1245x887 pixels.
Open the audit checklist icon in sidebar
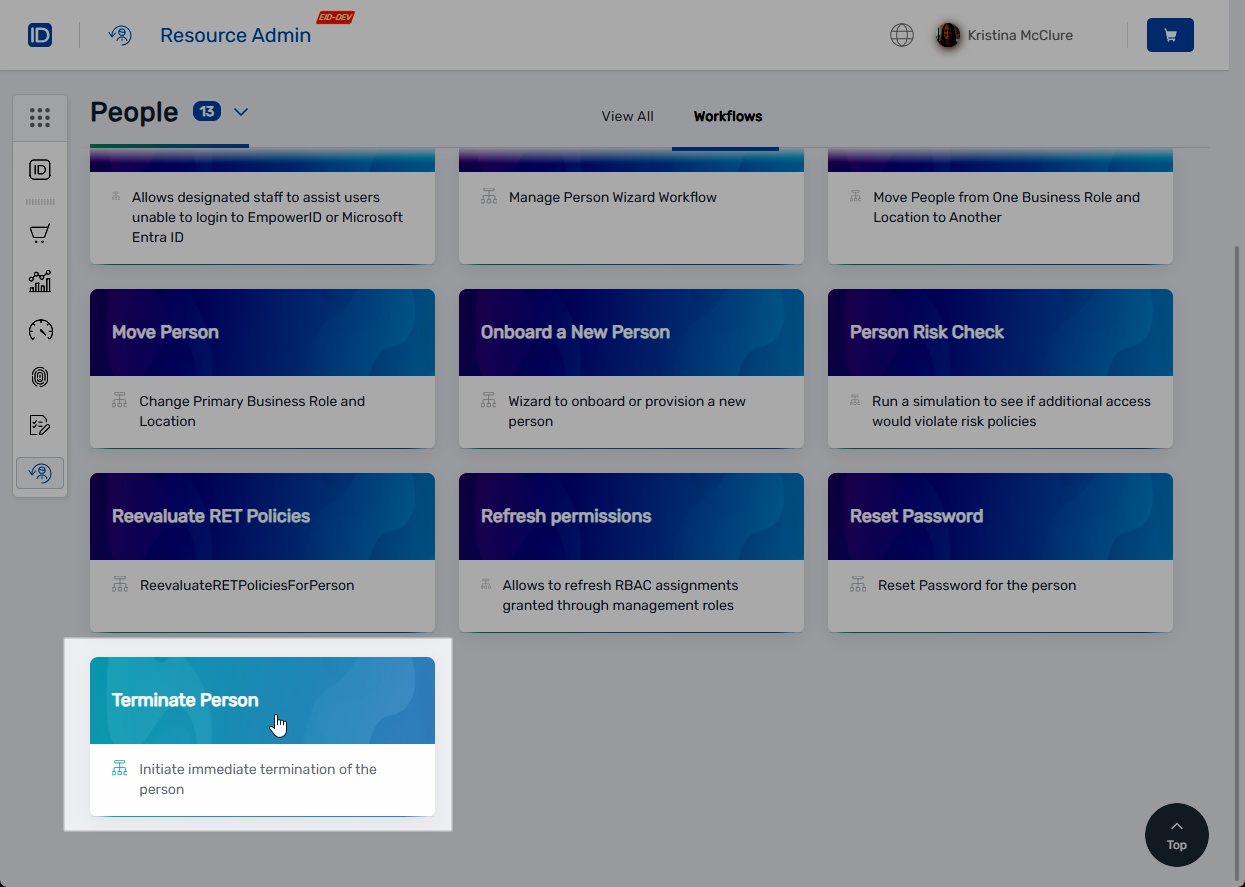pyautogui.click(x=40, y=424)
